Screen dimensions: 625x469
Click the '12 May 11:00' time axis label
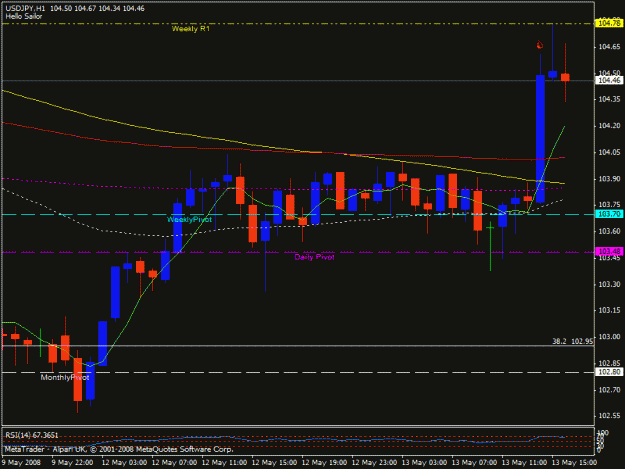(224, 463)
